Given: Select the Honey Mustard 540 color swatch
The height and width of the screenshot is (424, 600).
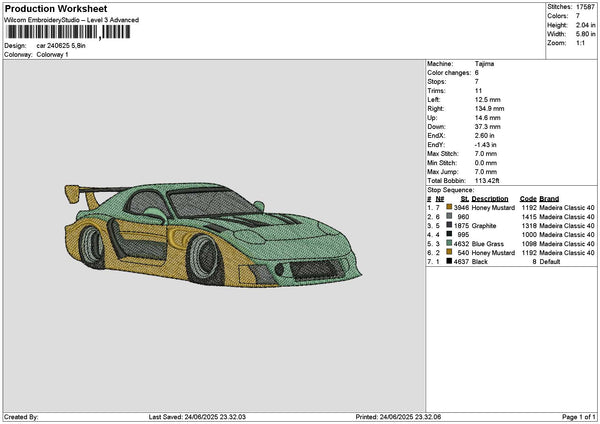Looking at the screenshot, I should point(450,252).
